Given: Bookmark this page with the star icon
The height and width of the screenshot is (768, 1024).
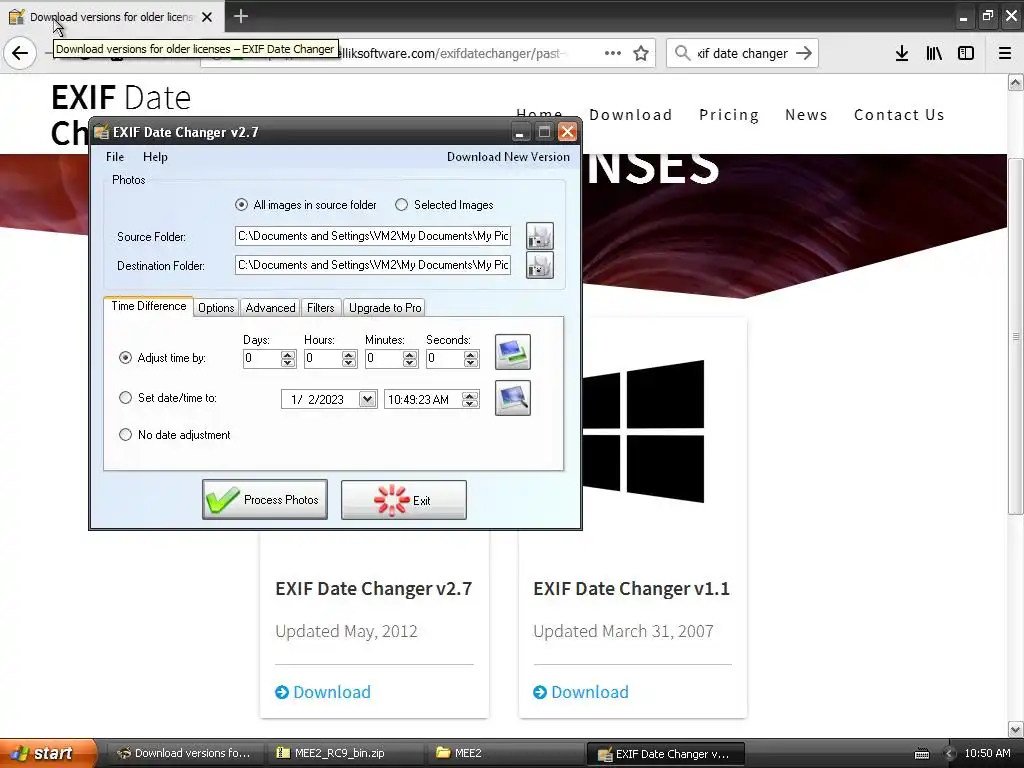Looking at the screenshot, I should coord(641,53).
